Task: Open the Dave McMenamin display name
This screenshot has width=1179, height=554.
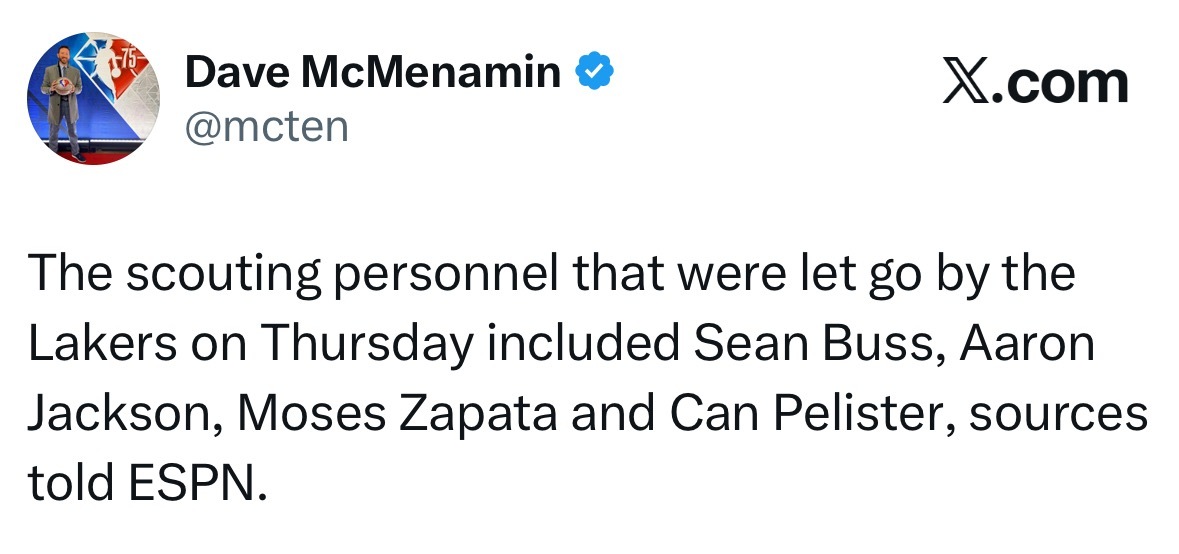Action: tap(373, 73)
